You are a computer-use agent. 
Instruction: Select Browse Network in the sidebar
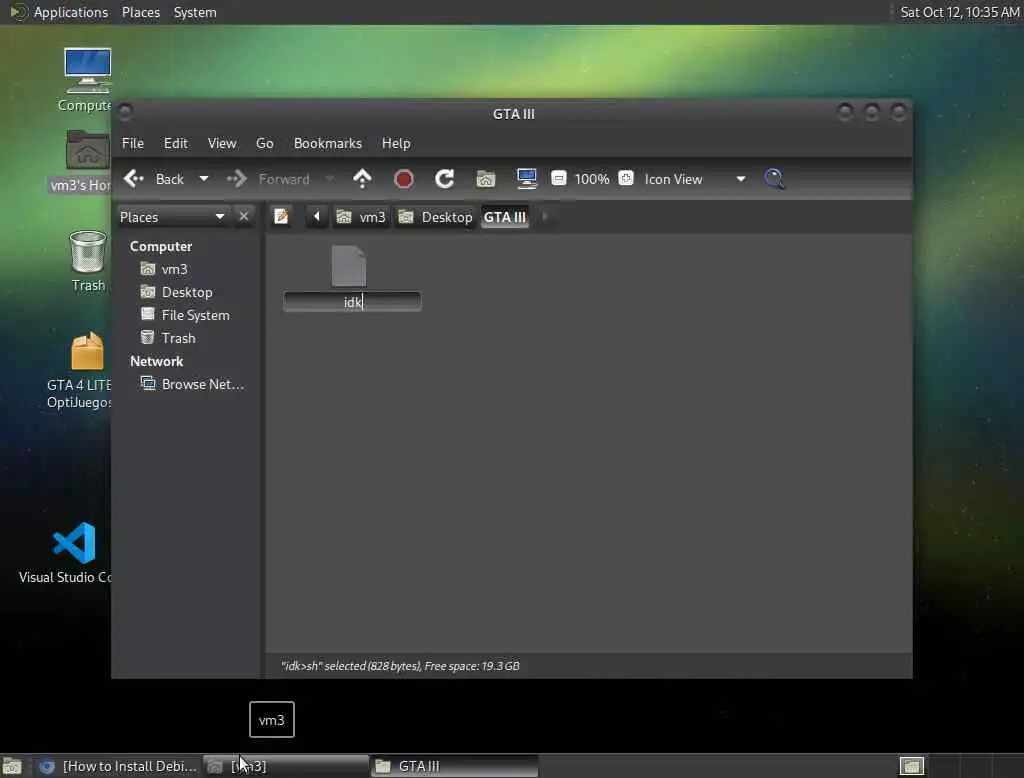[x=192, y=384]
